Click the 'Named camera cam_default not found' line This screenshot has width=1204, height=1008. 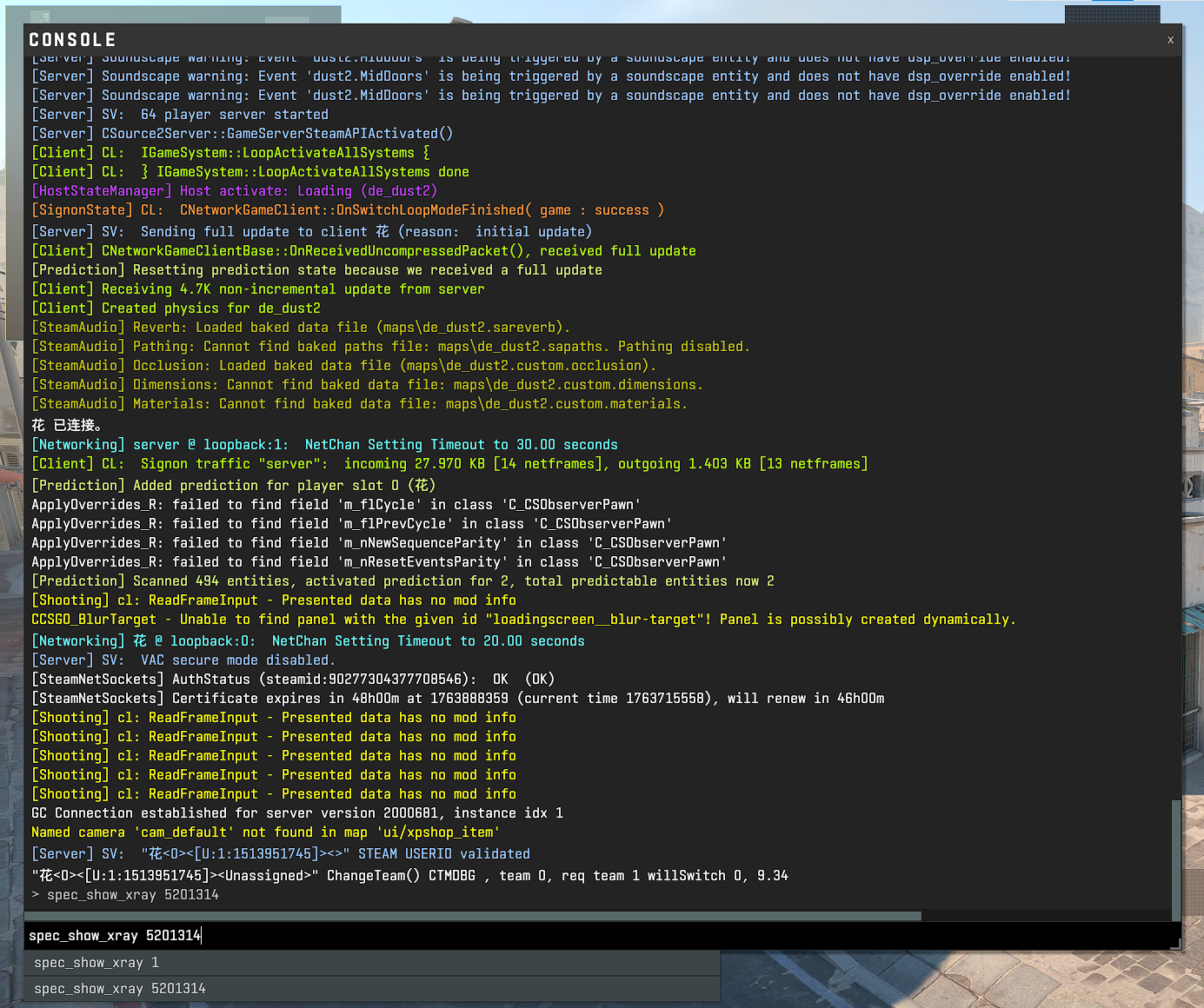pos(265,832)
